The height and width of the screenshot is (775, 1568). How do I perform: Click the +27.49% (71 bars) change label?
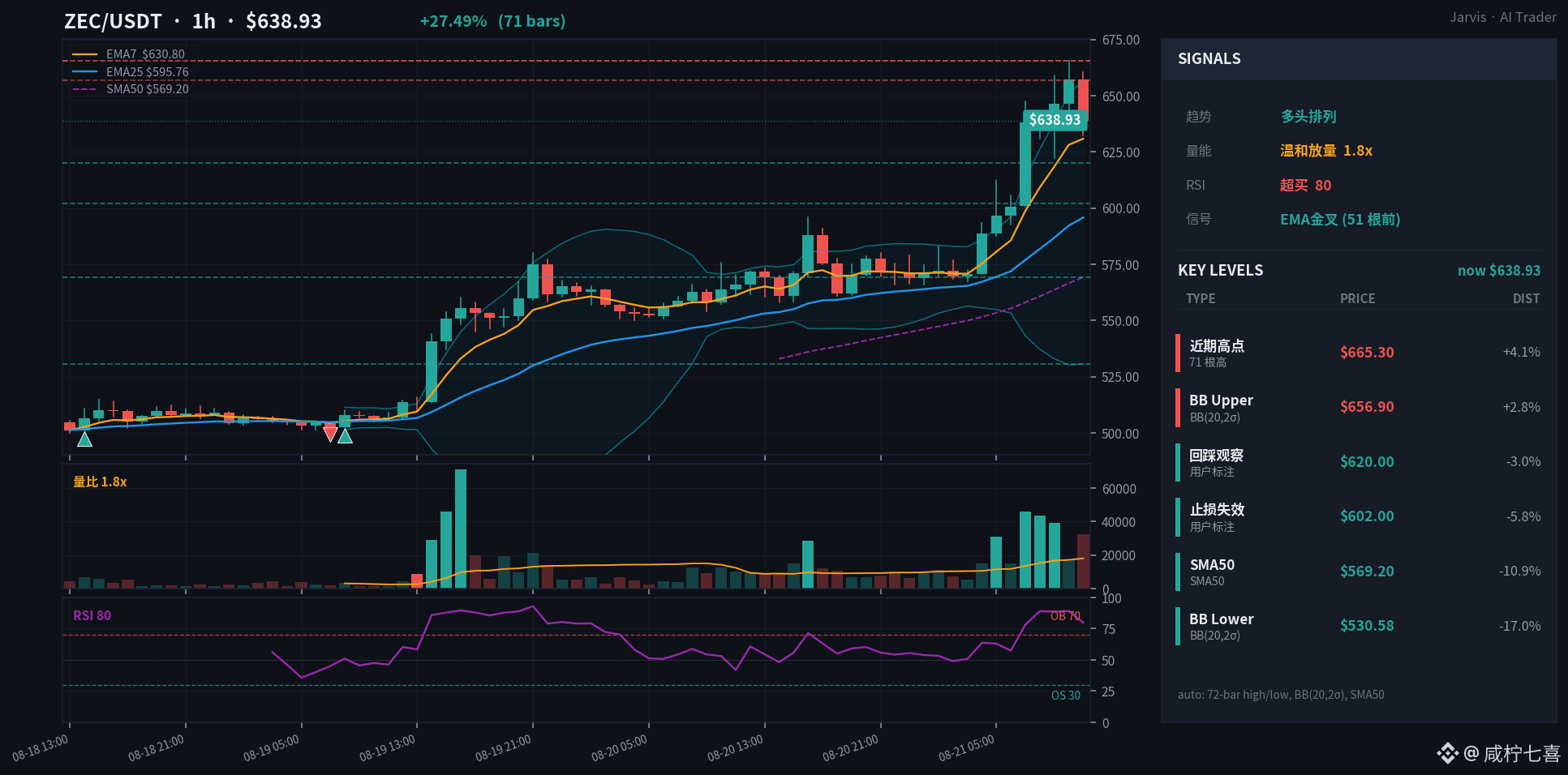492,21
